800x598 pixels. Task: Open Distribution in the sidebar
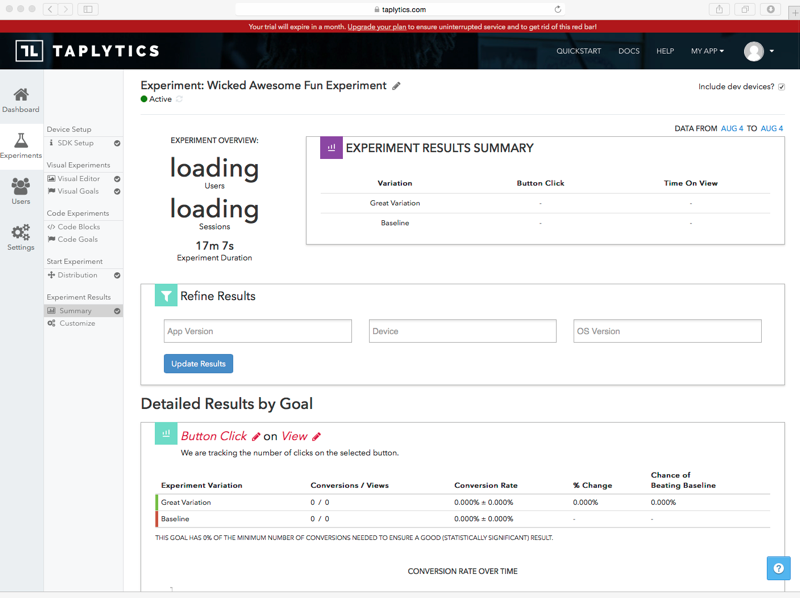[77, 275]
